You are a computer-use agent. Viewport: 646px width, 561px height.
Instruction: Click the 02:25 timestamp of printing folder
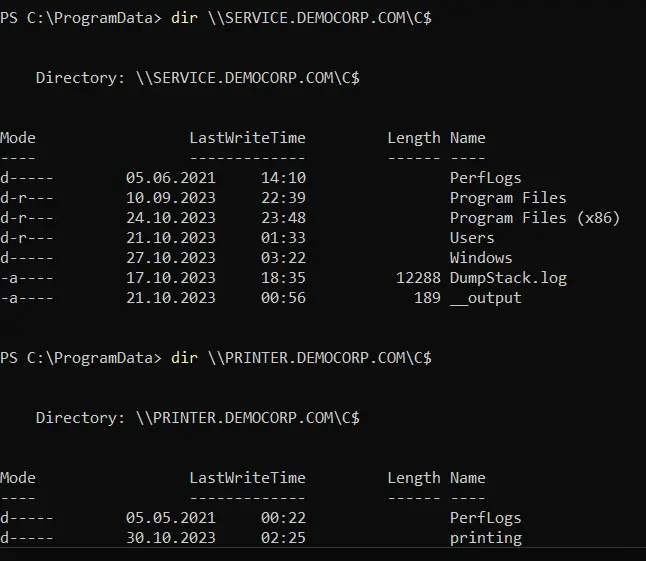283,538
